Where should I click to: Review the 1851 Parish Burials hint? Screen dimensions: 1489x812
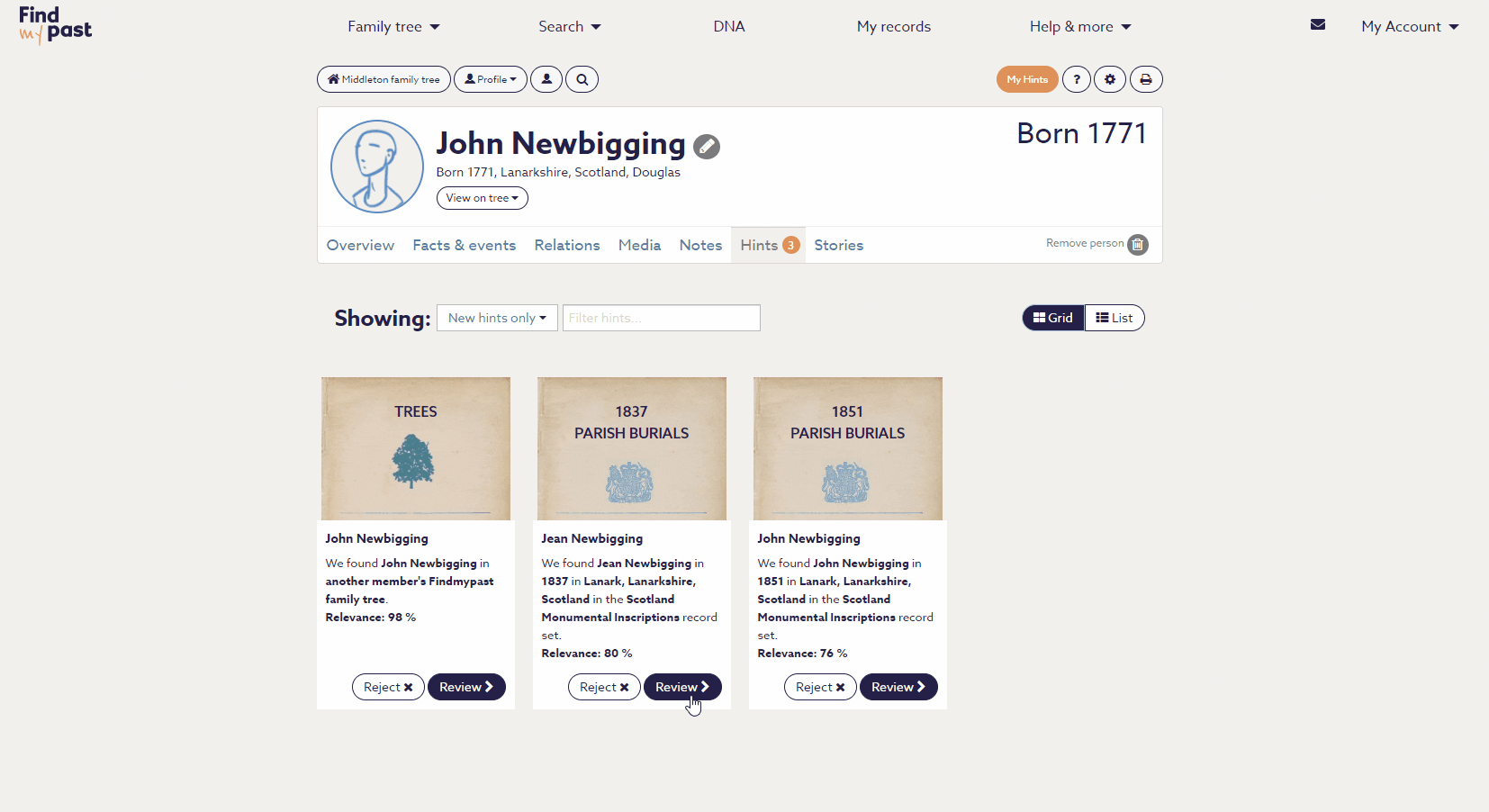(898, 687)
